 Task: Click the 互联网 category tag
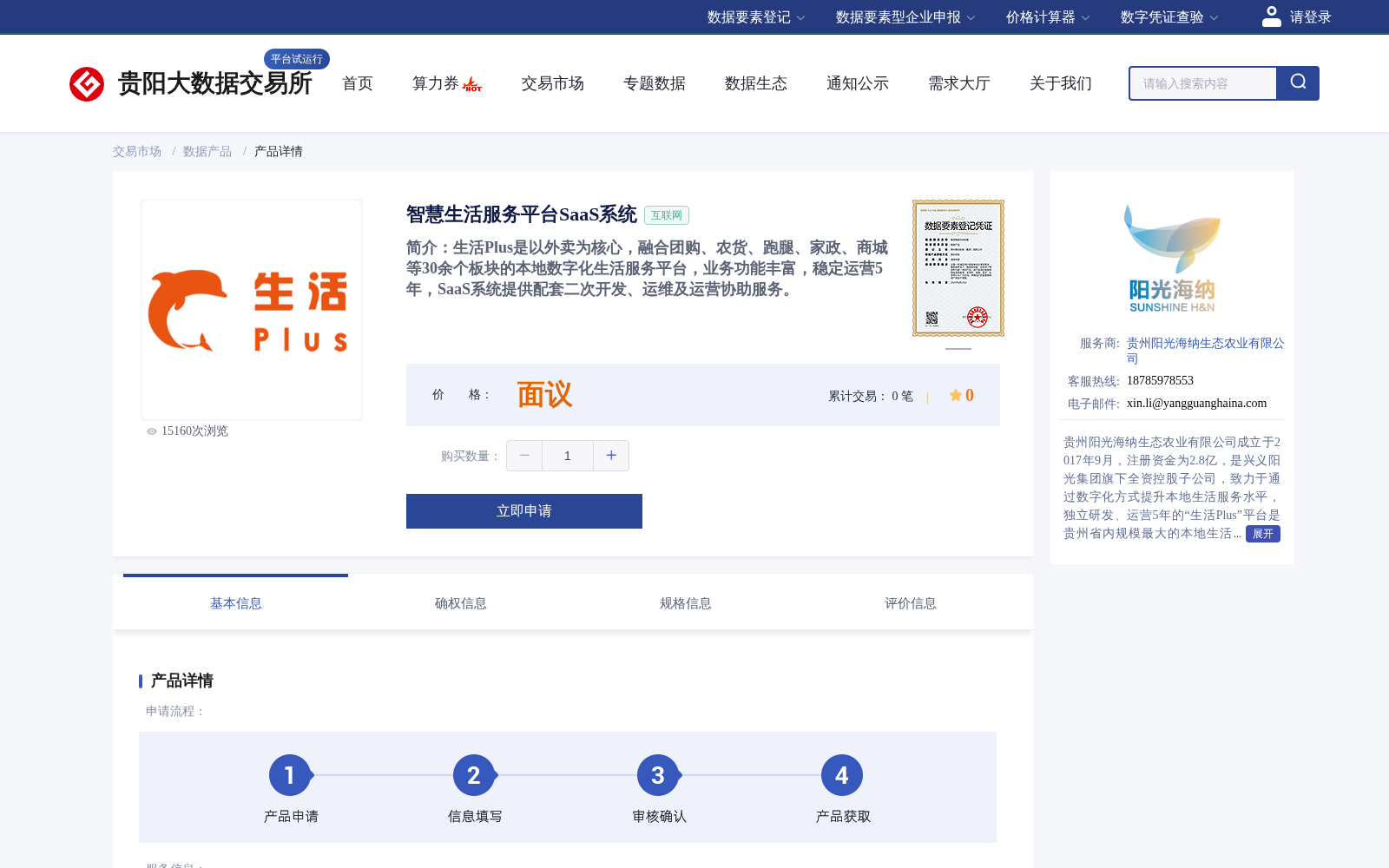point(667,215)
